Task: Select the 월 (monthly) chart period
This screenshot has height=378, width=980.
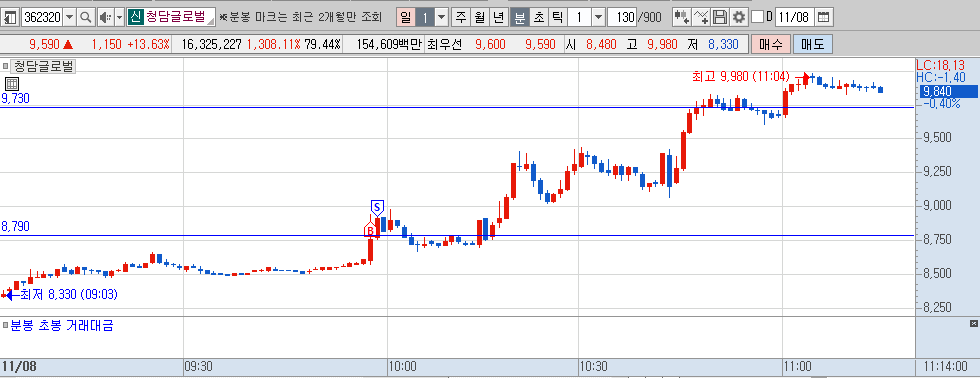Action: [479, 17]
